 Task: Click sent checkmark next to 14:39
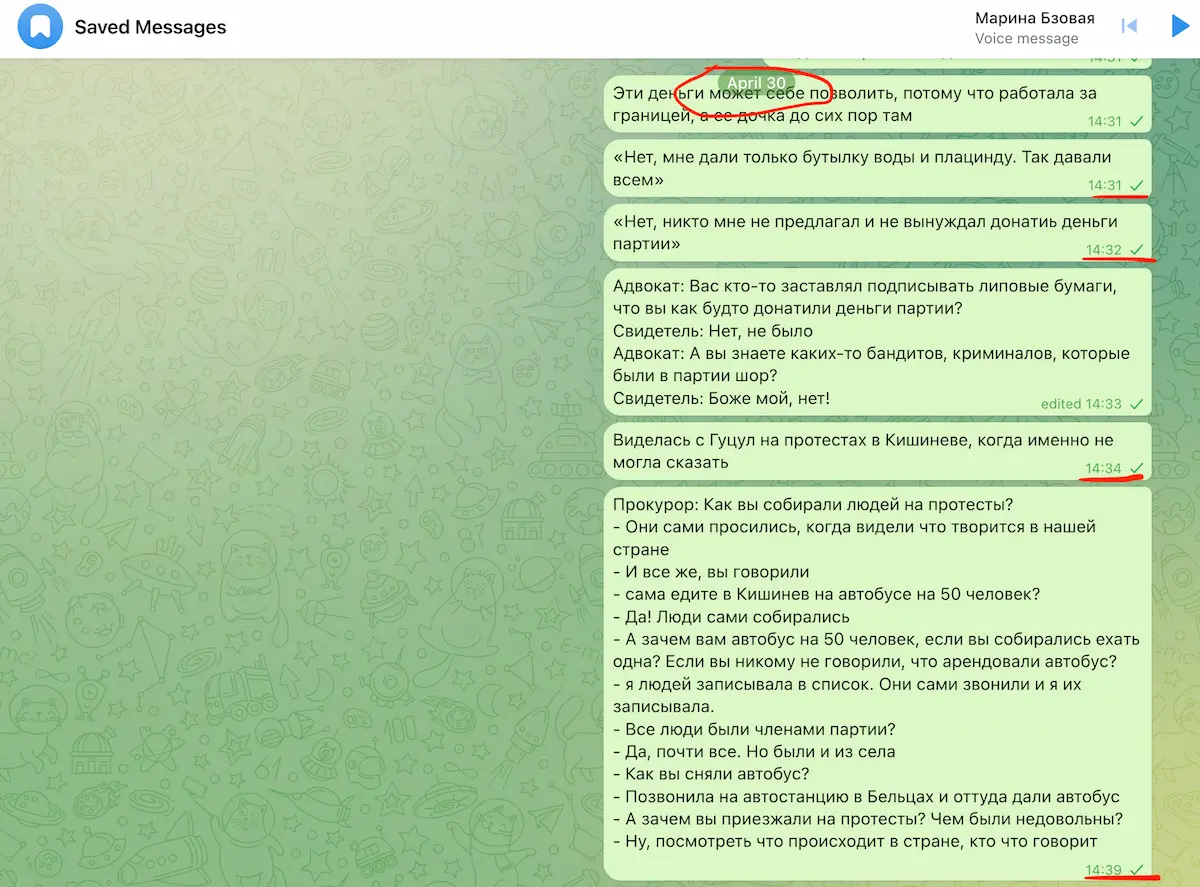1136,869
